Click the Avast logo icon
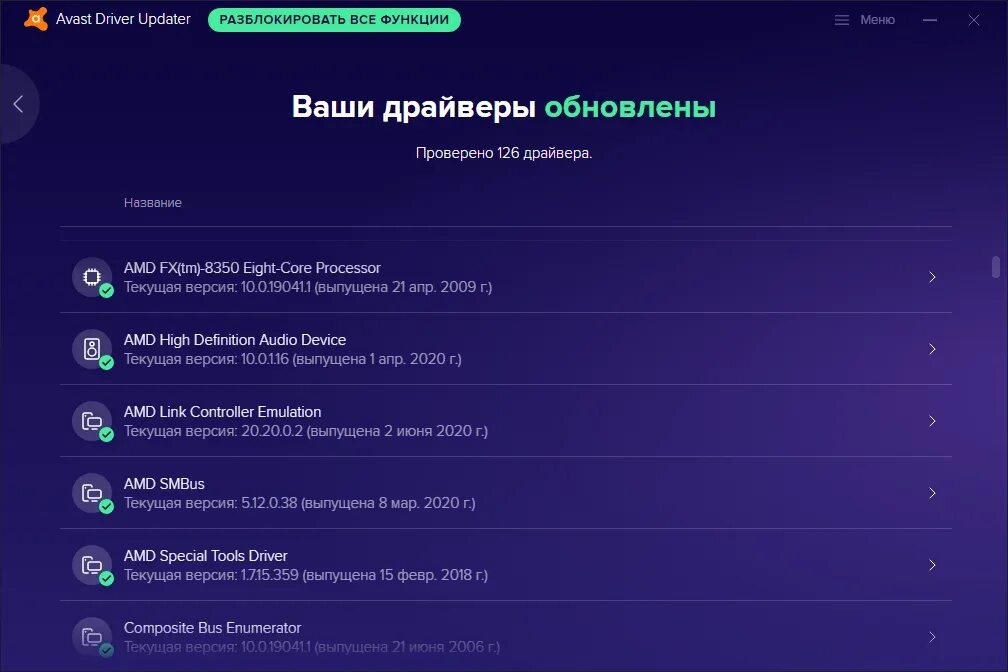 click(x=36, y=19)
